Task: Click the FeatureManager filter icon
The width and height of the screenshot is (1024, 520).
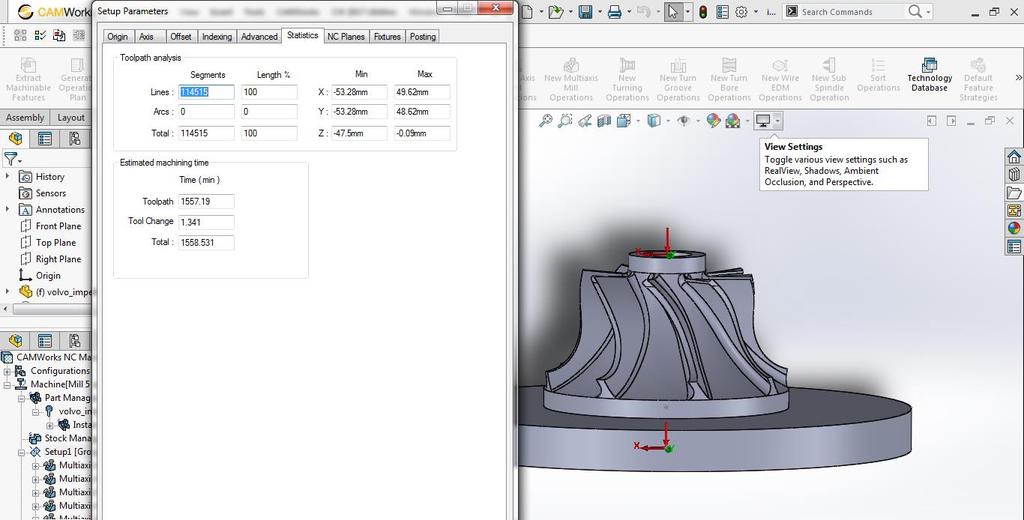Action: (11, 158)
